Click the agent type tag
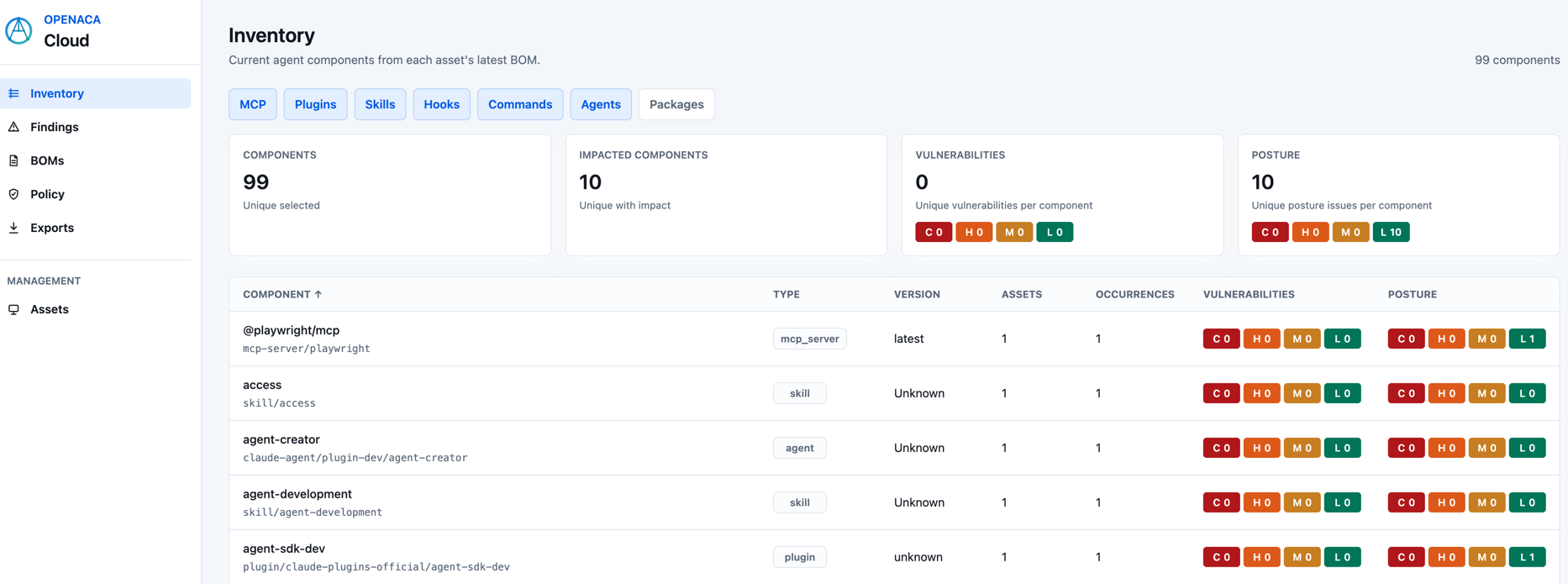 pos(800,448)
